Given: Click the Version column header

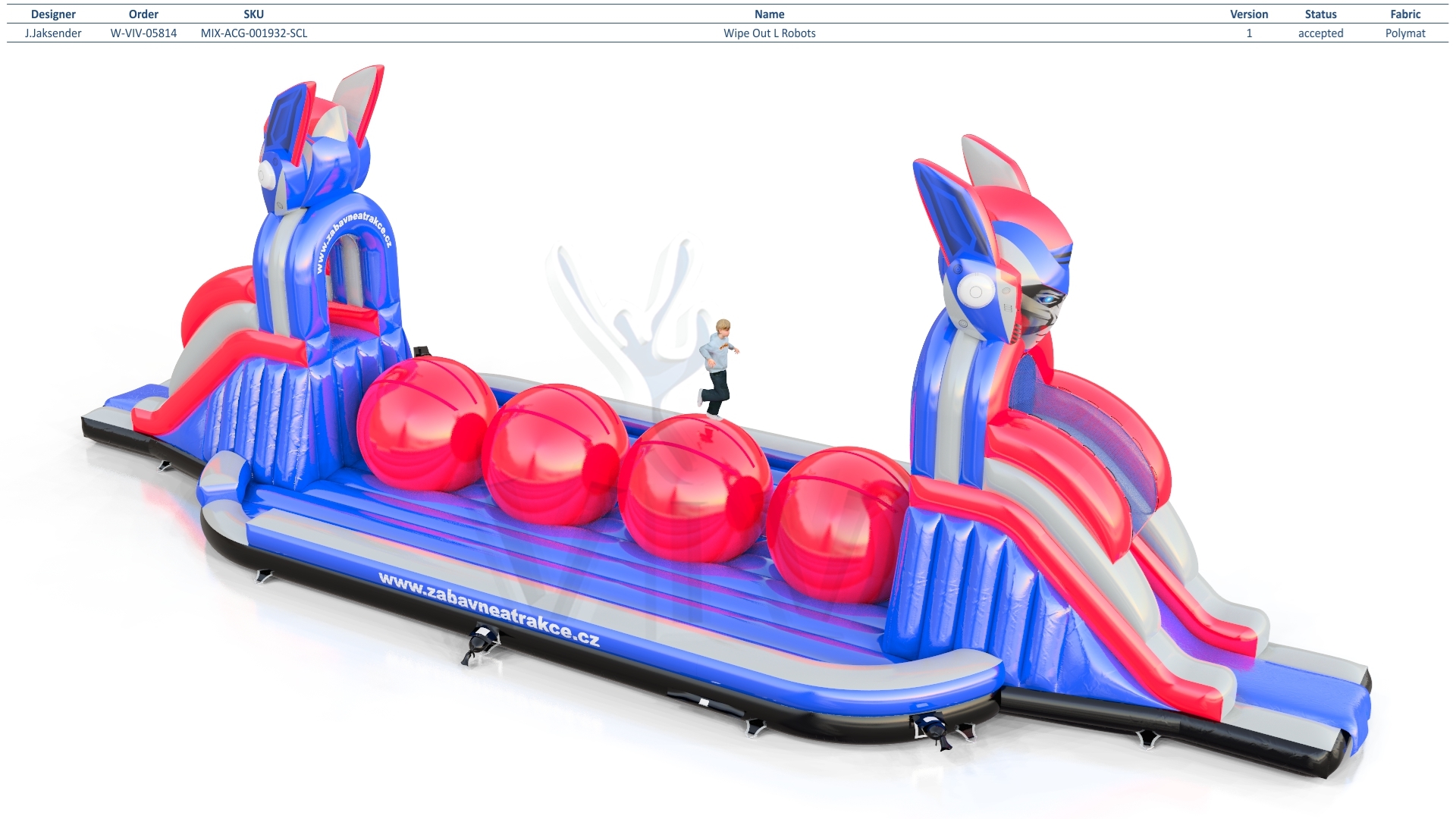Looking at the screenshot, I should [1249, 14].
